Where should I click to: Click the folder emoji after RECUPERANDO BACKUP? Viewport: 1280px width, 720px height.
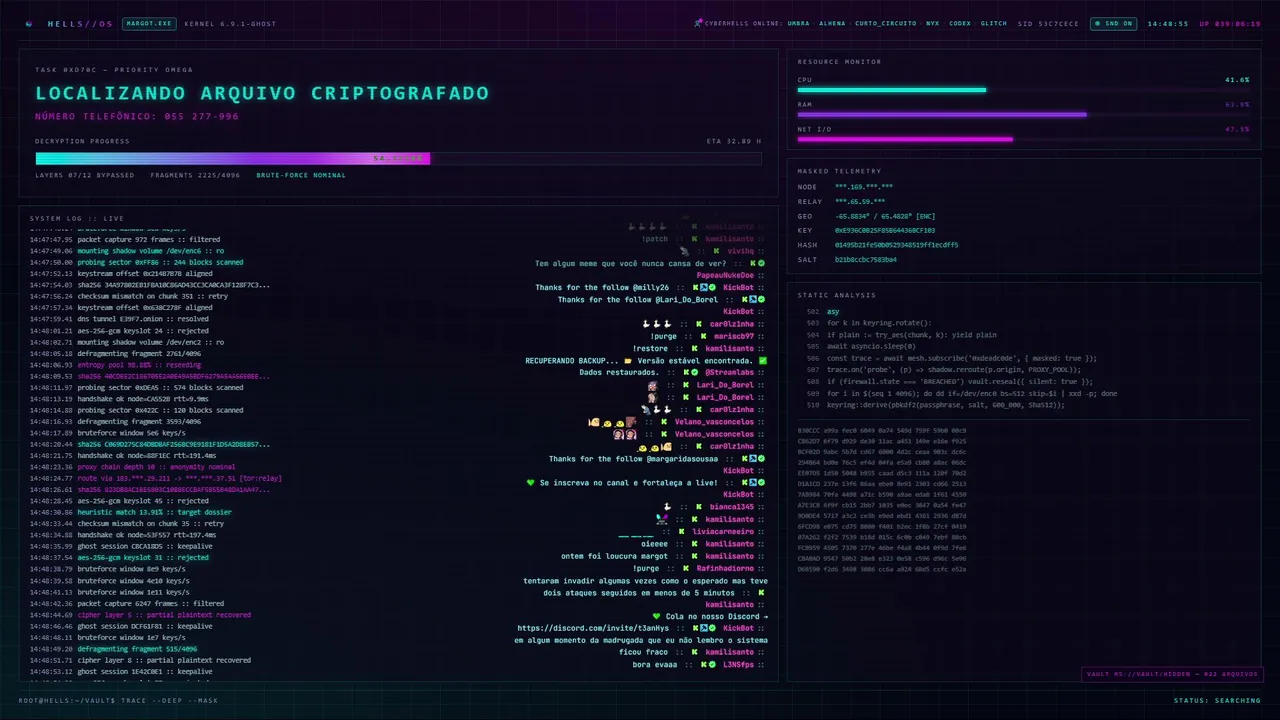pyautogui.click(x=628, y=360)
